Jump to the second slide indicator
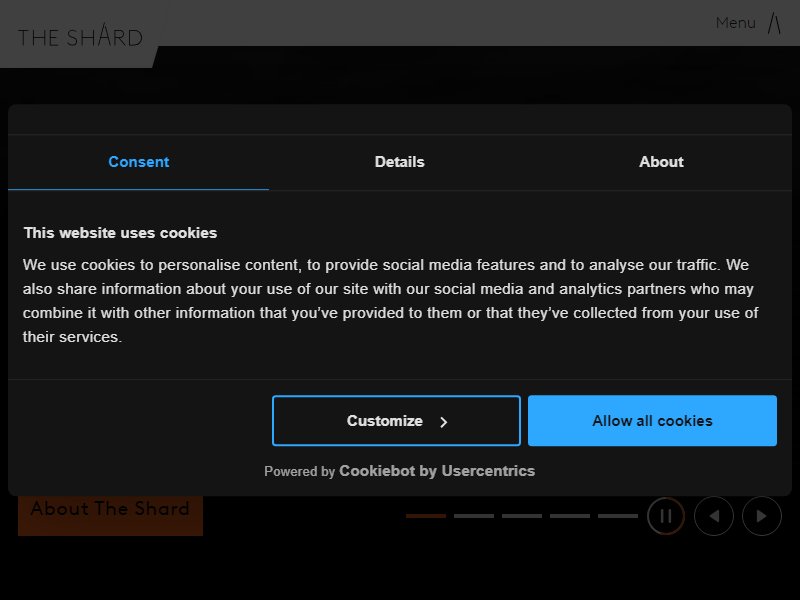 tap(473, 516)
